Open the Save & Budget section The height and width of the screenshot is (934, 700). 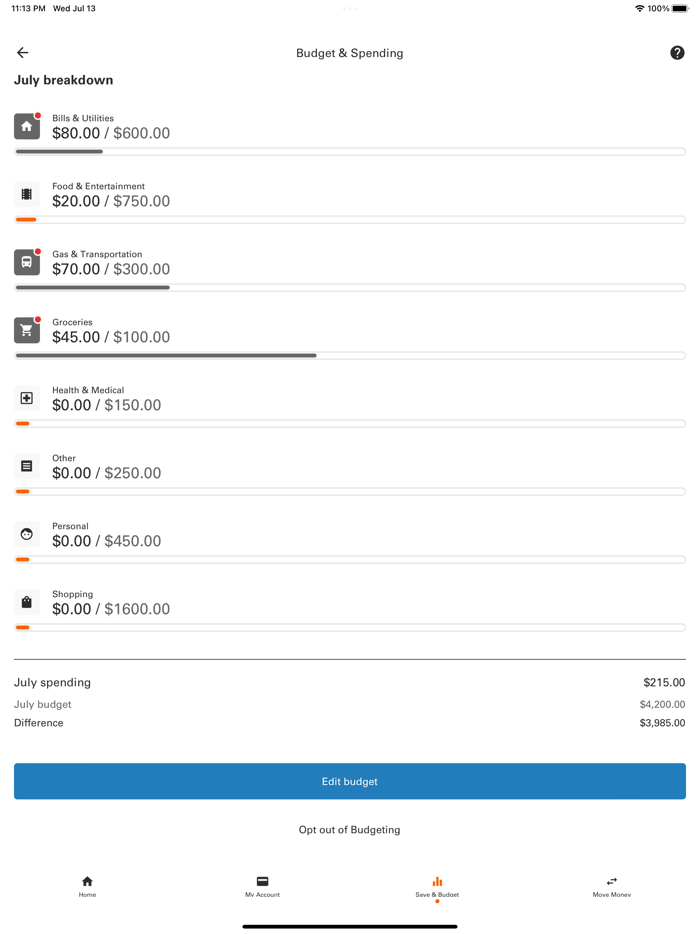point(436,887)
